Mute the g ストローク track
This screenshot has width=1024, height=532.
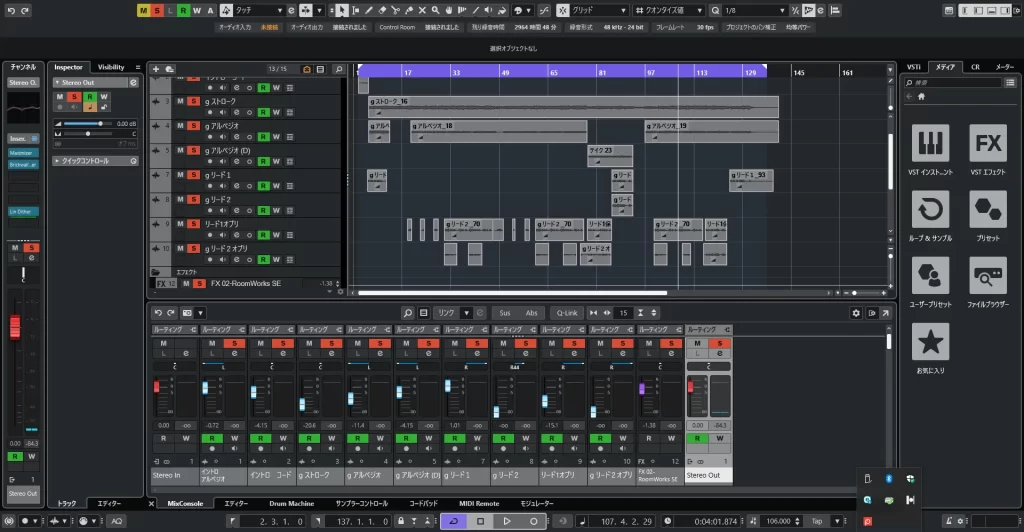[180, 101]
